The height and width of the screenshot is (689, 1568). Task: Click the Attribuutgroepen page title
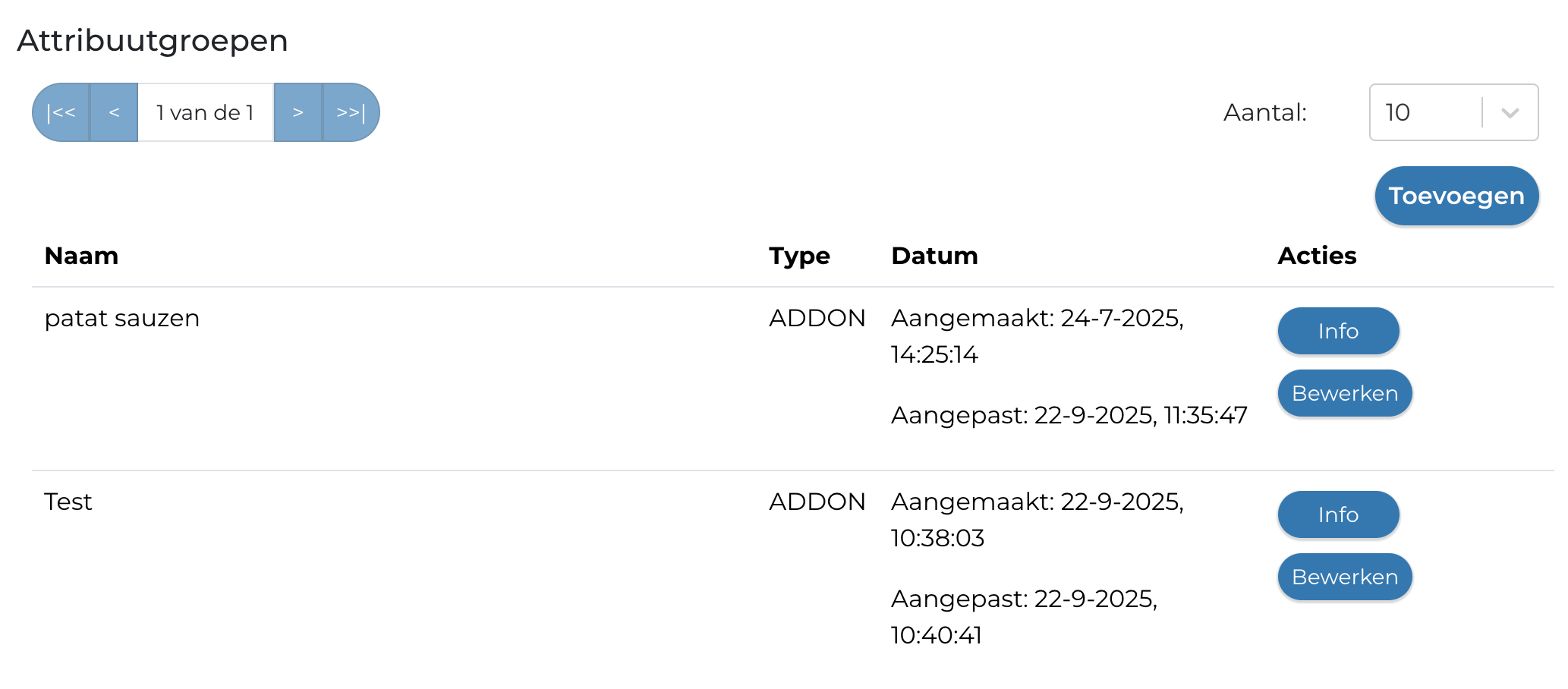(153, 41)
